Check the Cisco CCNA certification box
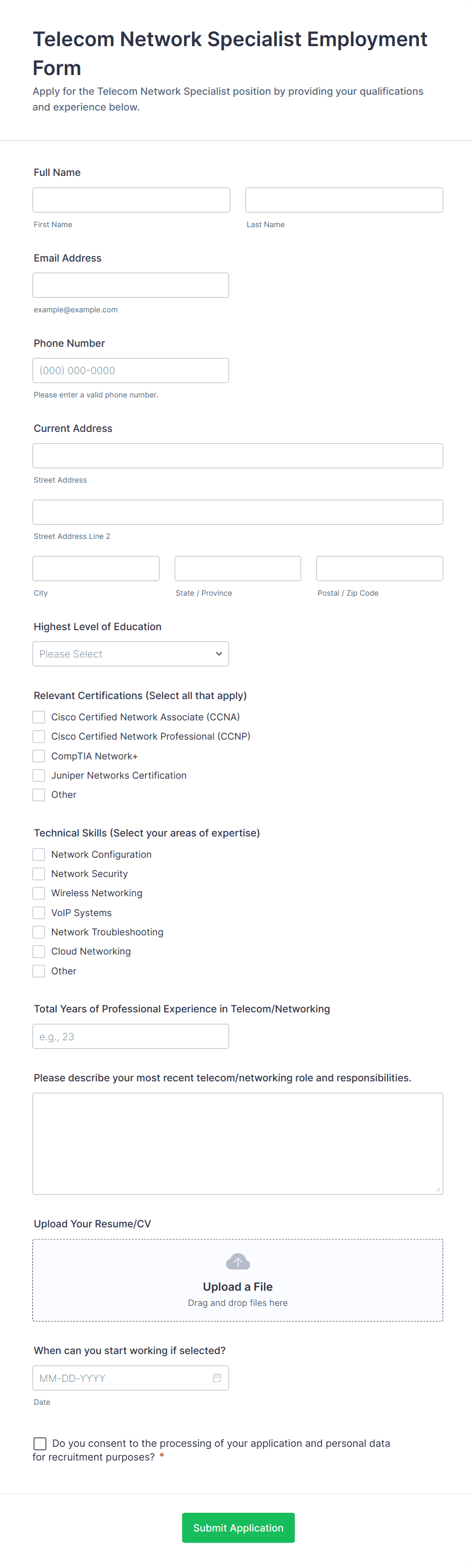Image resolution: width=471 pixels, height=1568 pixels. [39, 717]
